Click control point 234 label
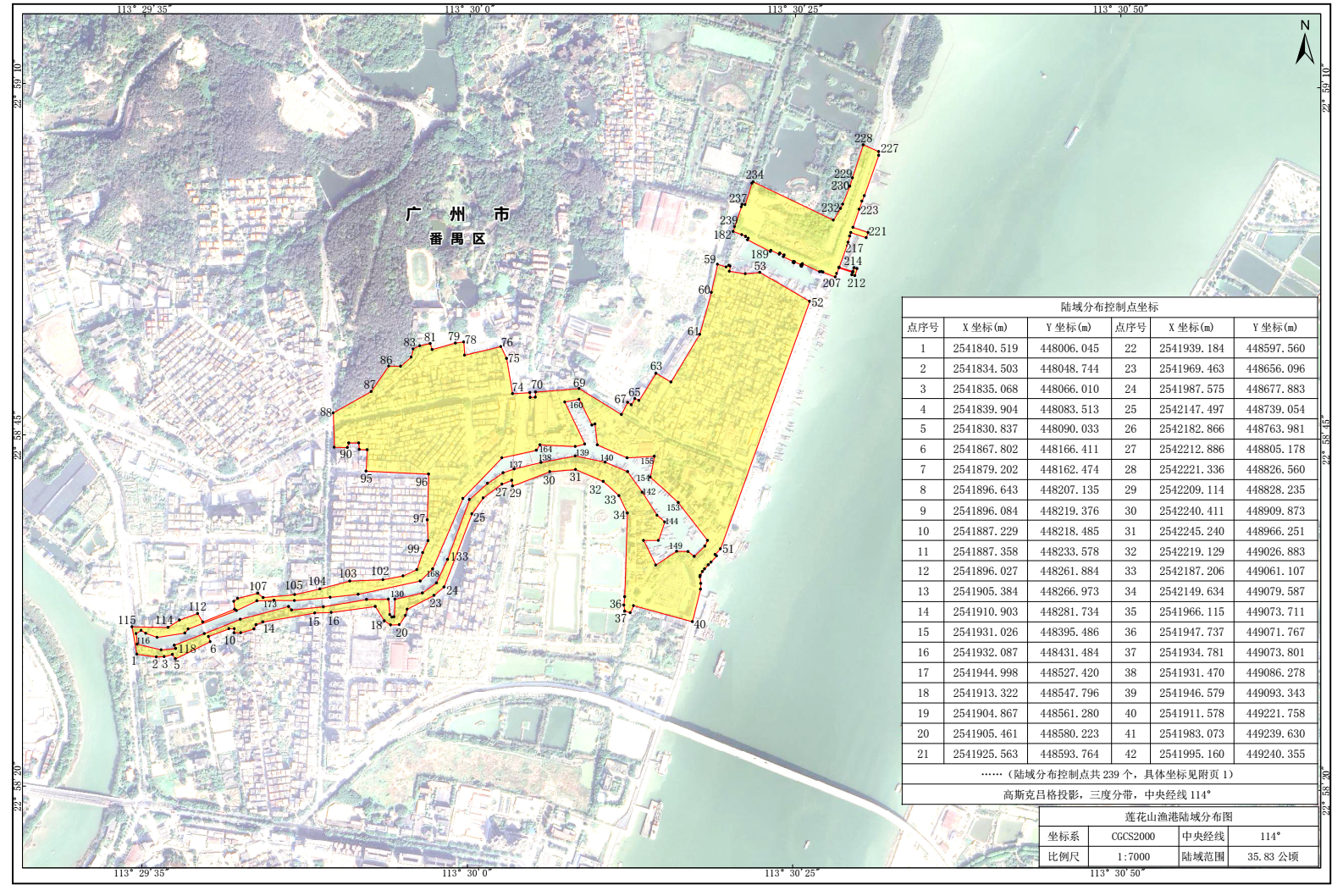1343x896 pixels. coord(754,175)
